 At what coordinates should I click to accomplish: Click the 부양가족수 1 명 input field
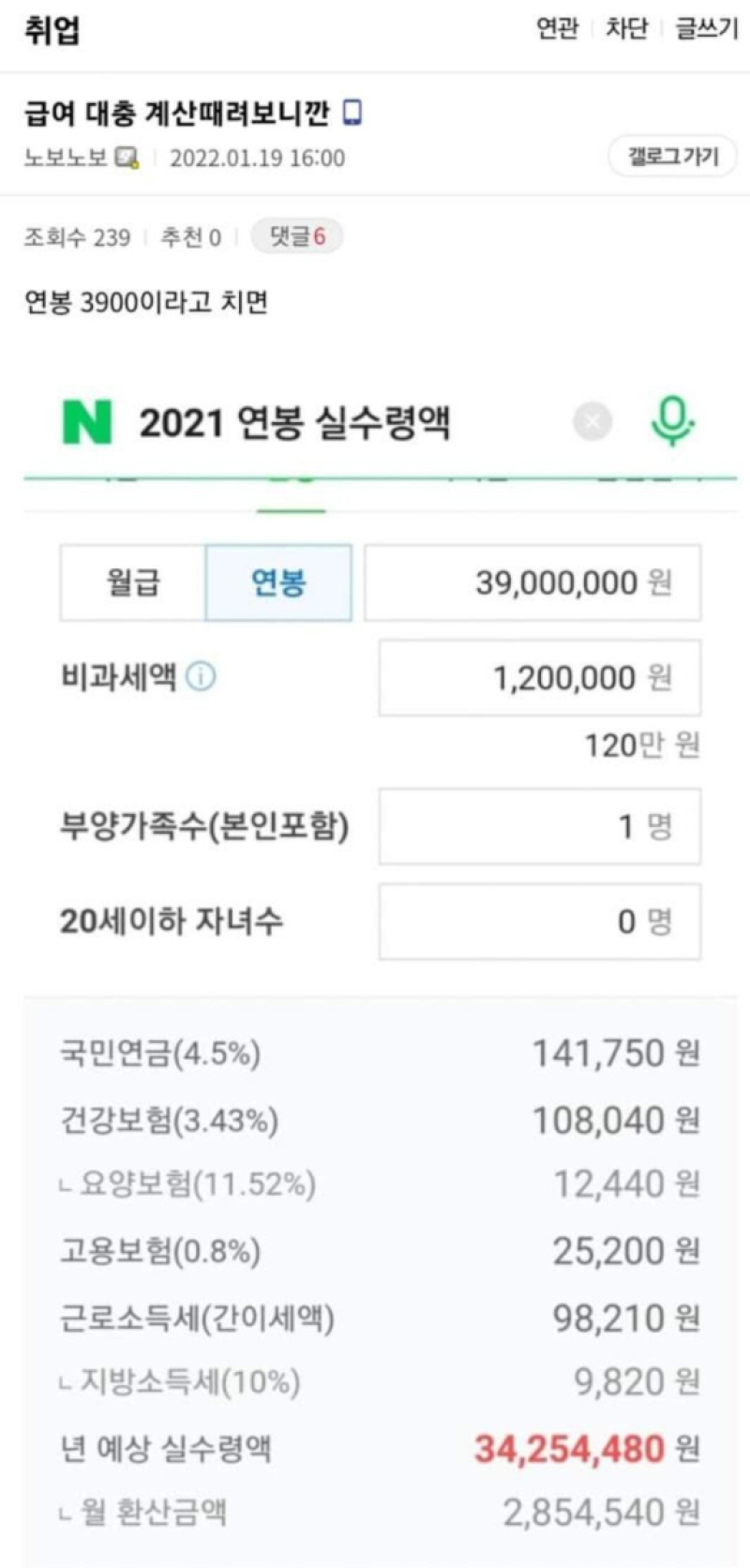pos(539,826)
